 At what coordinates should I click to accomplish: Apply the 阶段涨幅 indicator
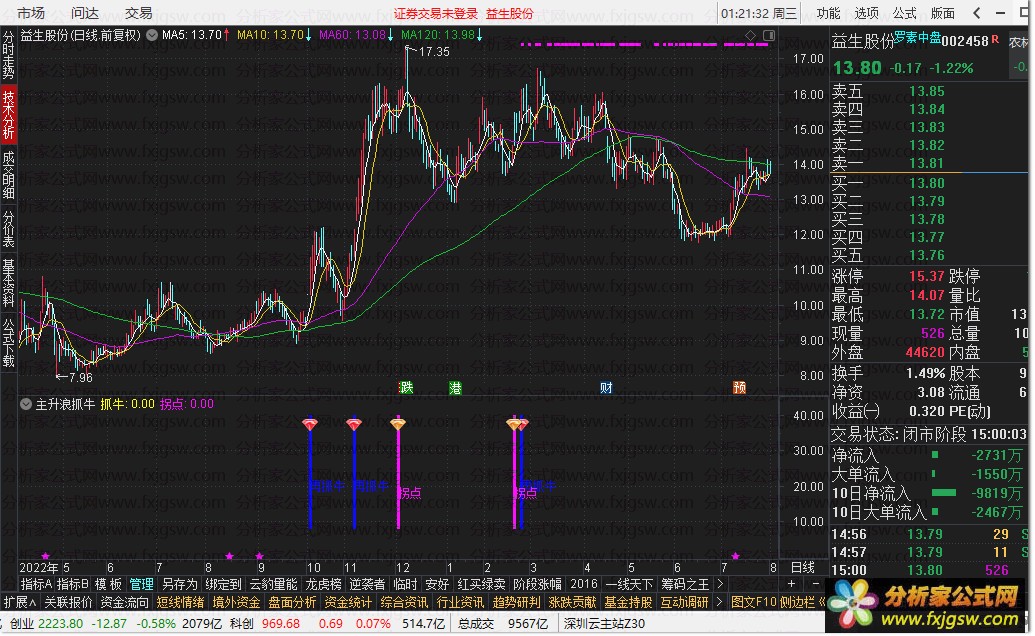coord(537,584)
